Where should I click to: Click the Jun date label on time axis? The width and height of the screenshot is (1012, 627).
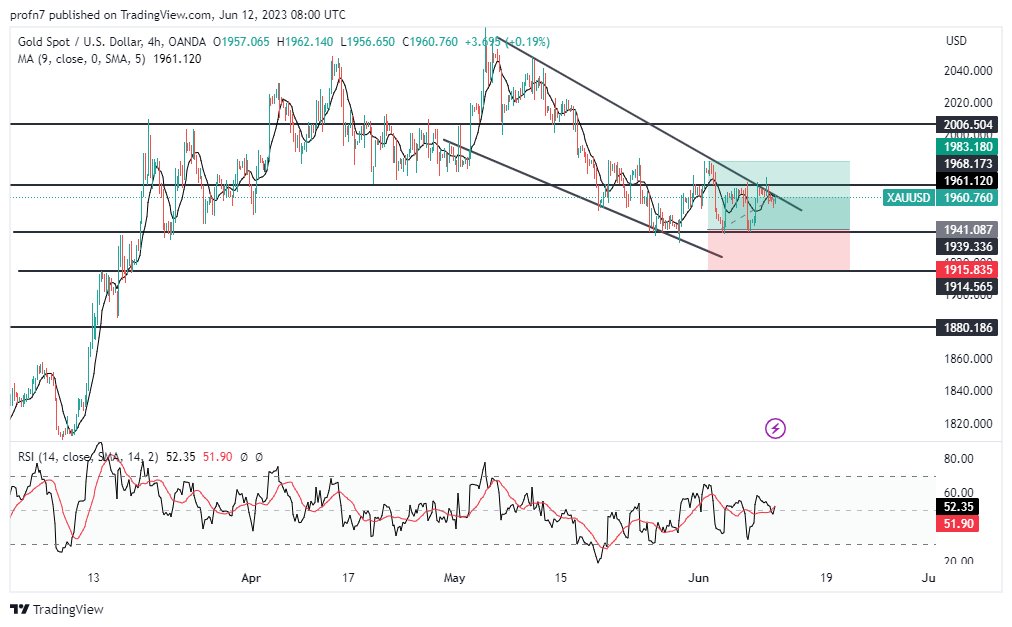point(698,578)
